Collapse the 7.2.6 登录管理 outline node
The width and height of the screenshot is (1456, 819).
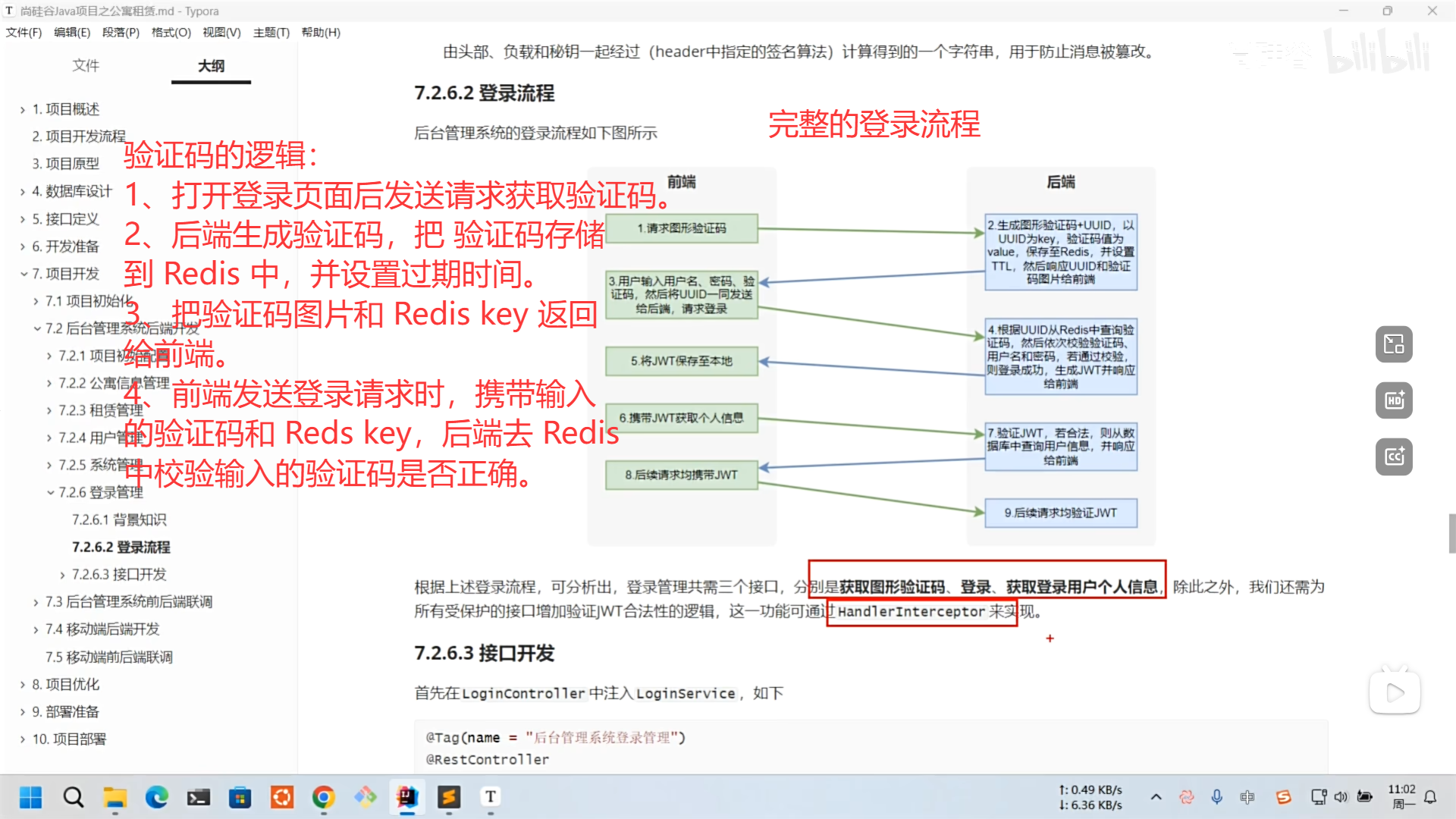click(x=50, y=493)
